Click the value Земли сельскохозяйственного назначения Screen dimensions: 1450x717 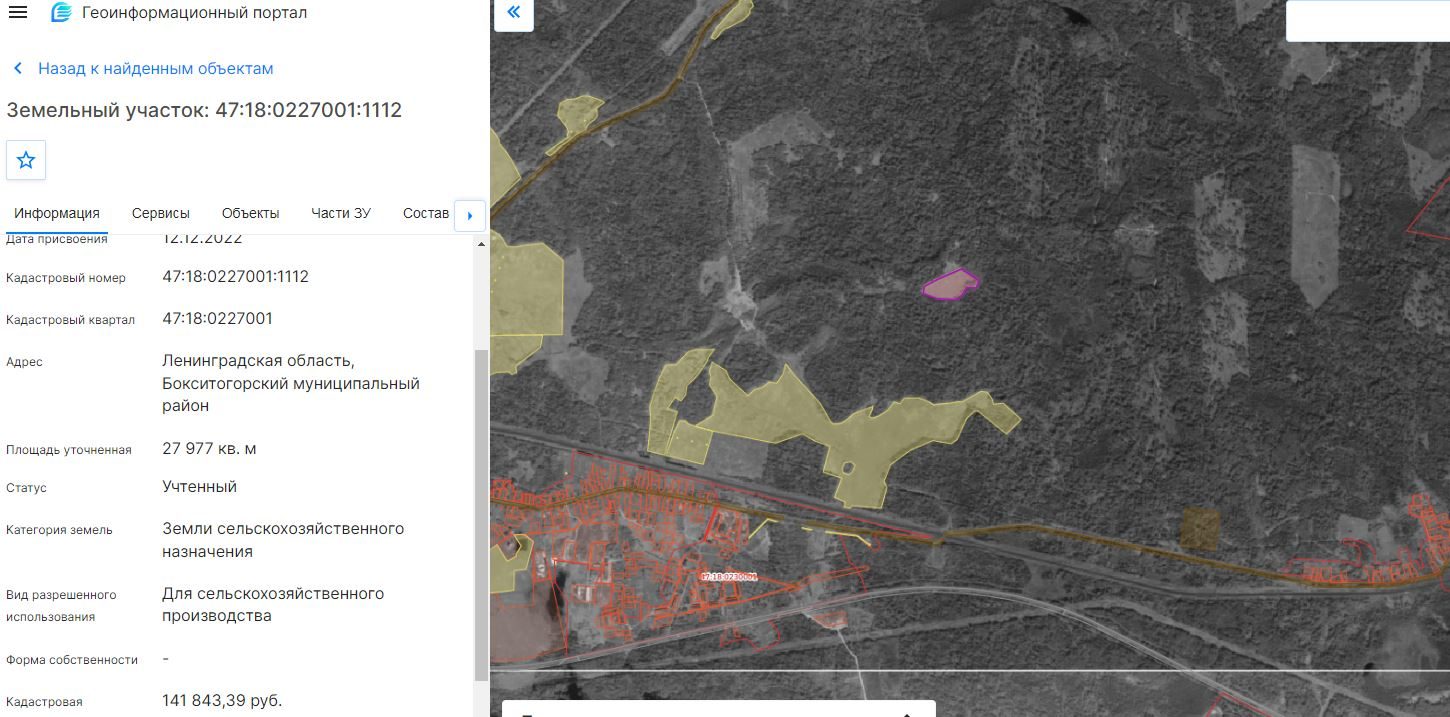coord(283,540)
